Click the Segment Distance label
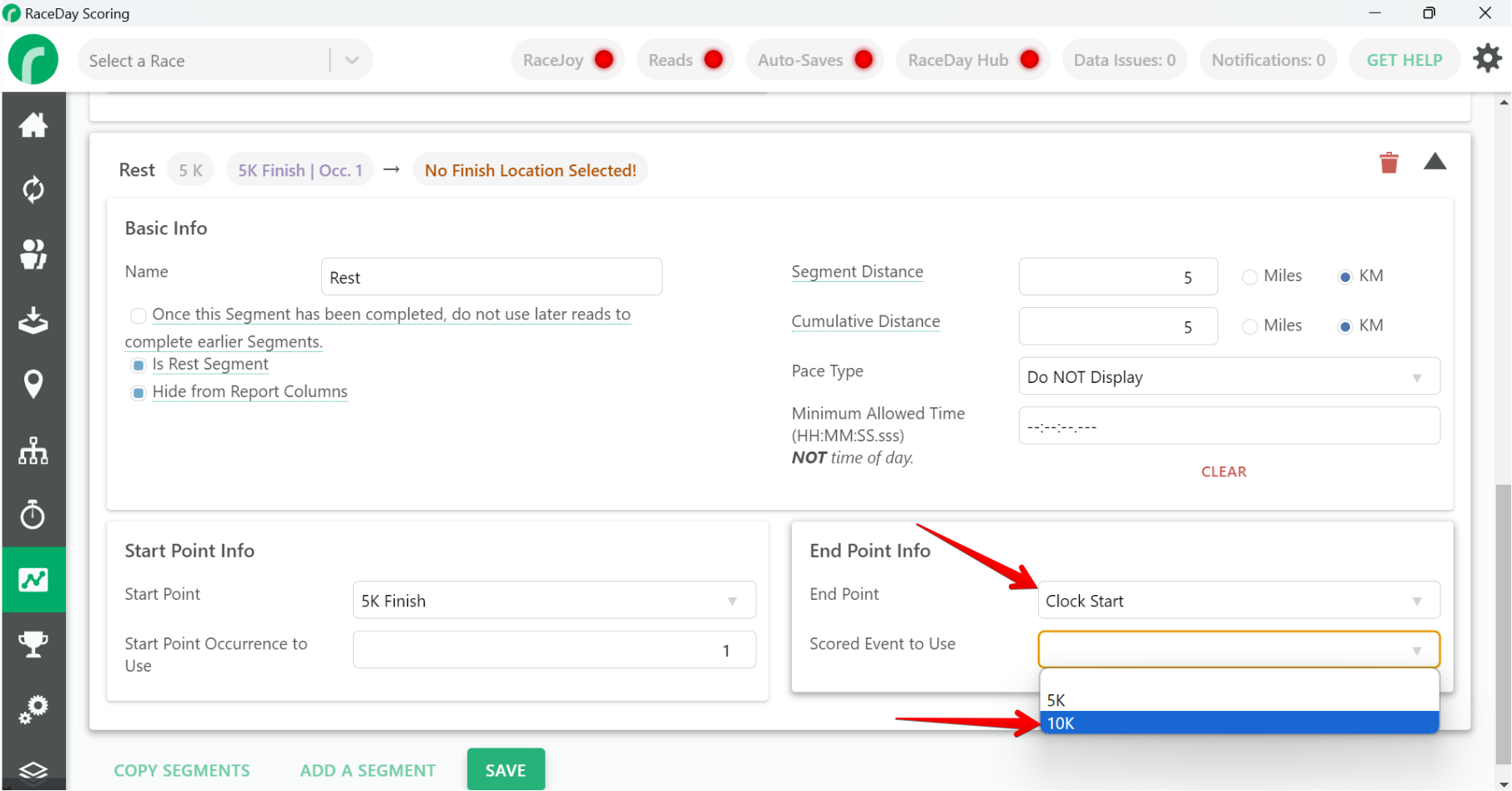Screen dimensions: 1512x791 point(857,272)
